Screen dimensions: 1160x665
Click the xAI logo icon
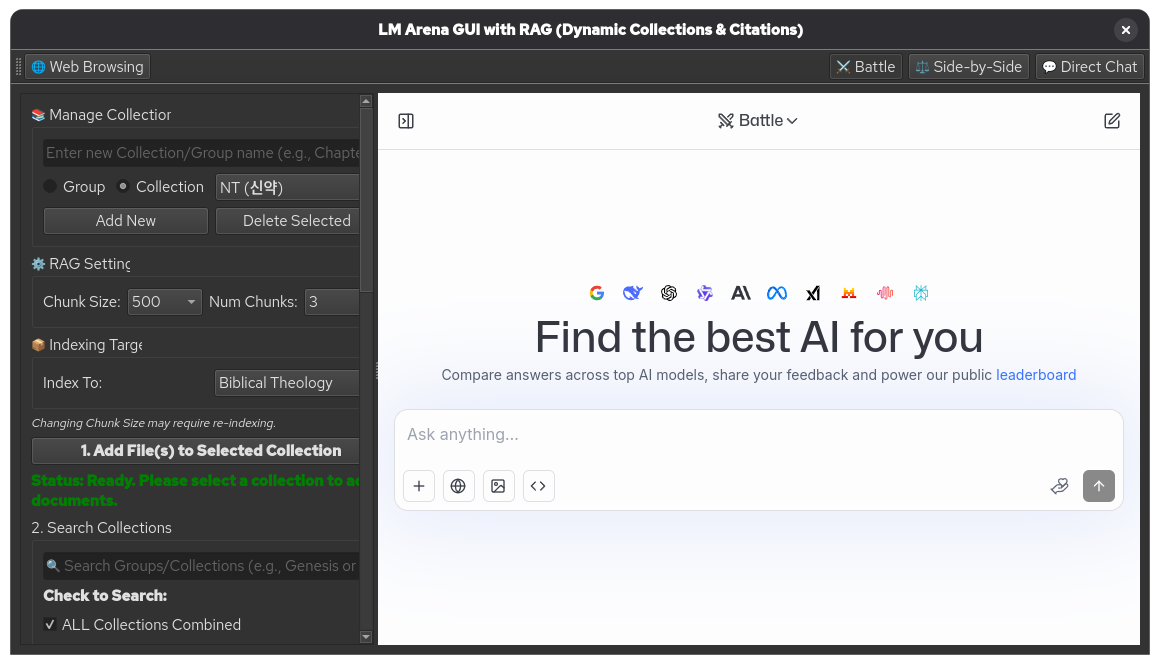[813, 293]
